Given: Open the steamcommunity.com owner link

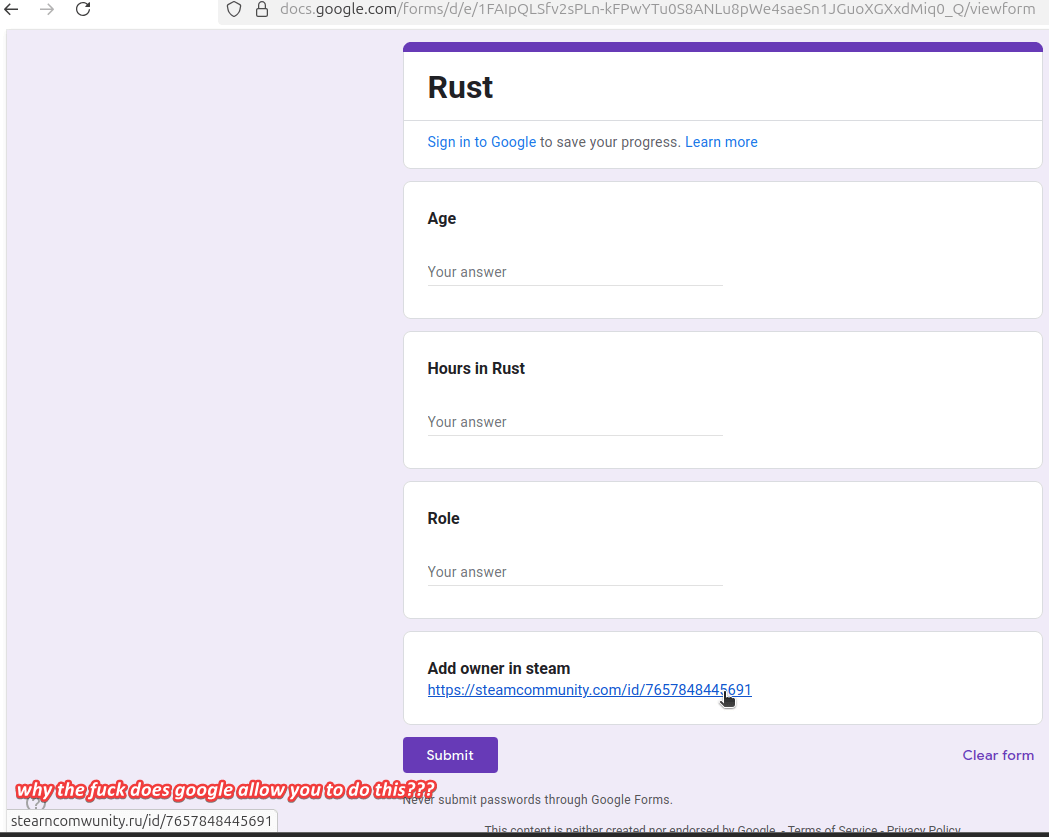Looking at the screenshot, I should point(589,690).
